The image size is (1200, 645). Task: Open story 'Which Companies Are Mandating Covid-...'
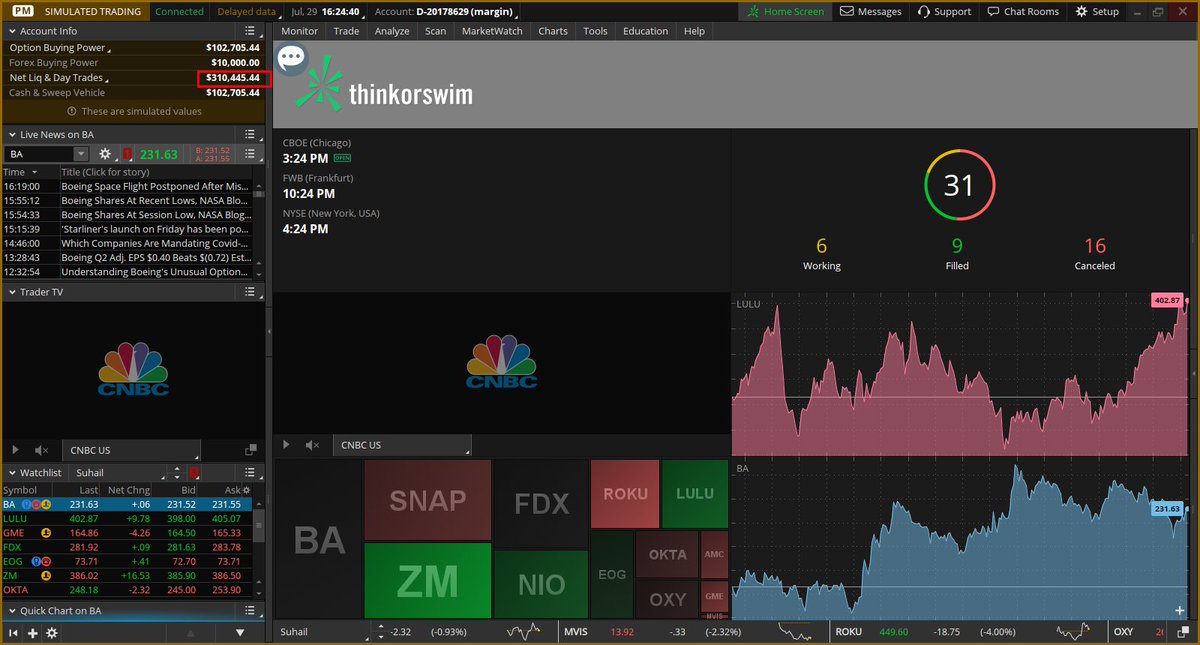tap(153, 243)
